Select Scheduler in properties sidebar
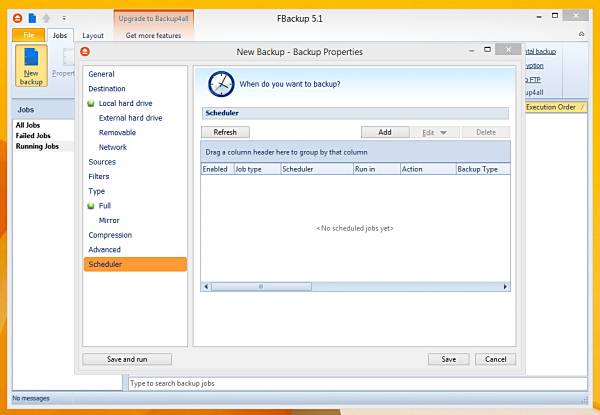The height and width of the screenshot is (415, 600). click(135, 264)
